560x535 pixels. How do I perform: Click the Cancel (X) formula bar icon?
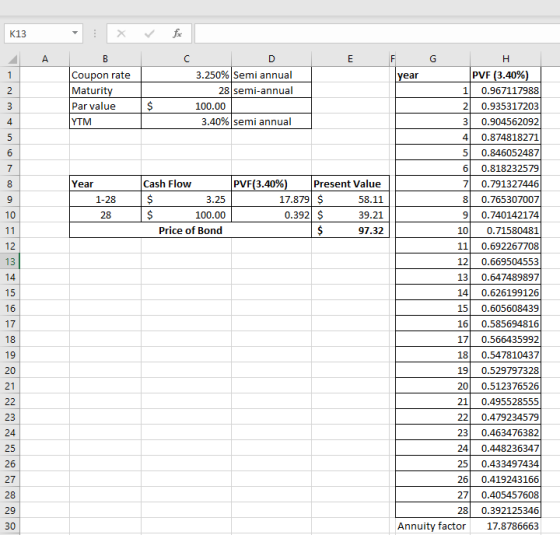coord(121,34)
